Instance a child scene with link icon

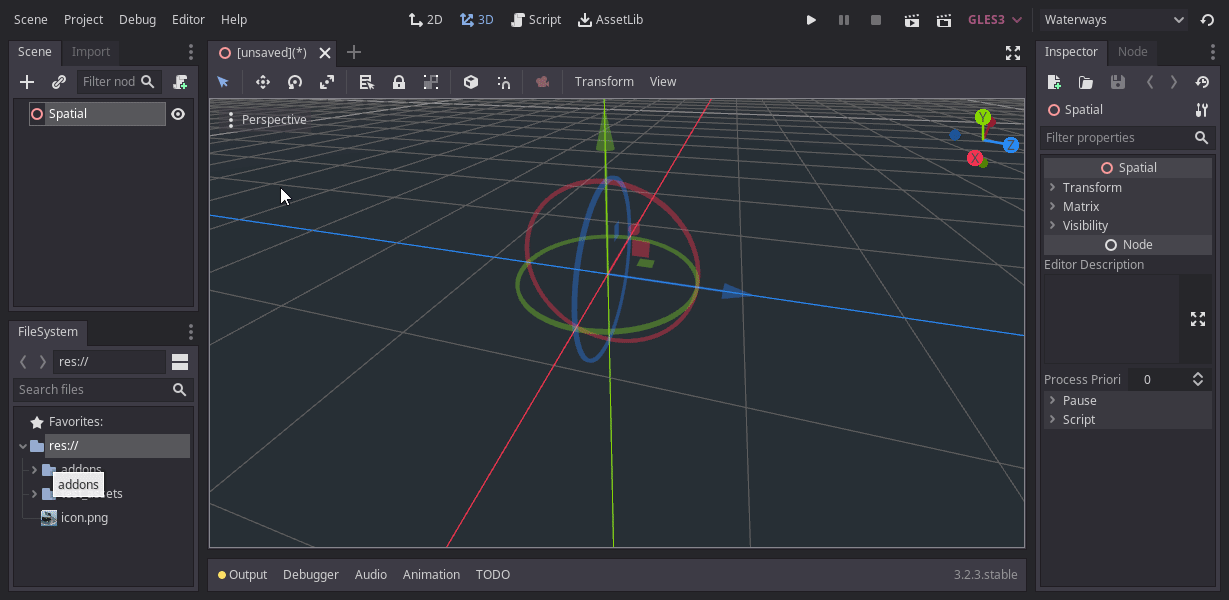pos(59,82)
